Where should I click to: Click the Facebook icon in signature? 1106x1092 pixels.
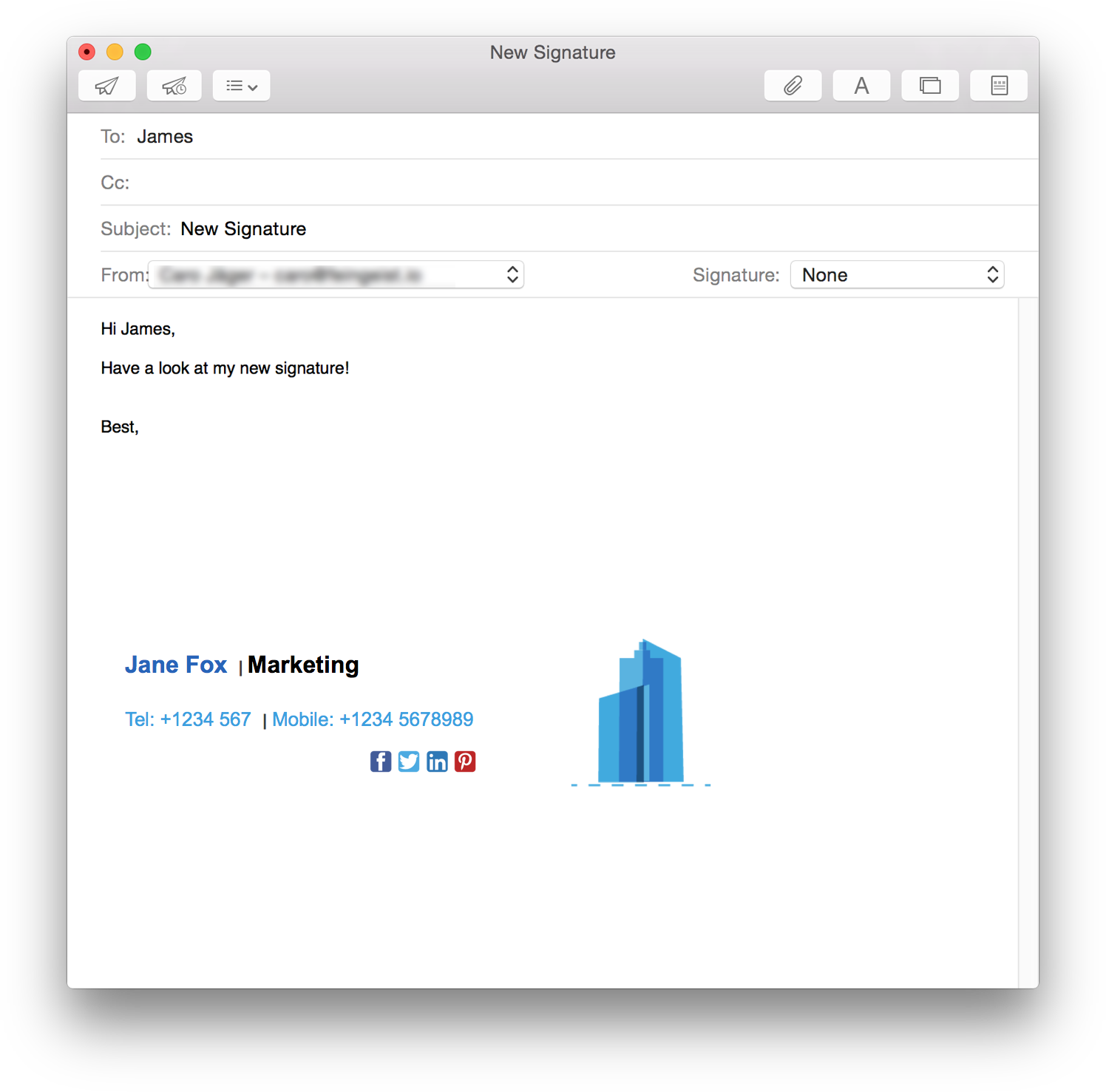point(381,762)
